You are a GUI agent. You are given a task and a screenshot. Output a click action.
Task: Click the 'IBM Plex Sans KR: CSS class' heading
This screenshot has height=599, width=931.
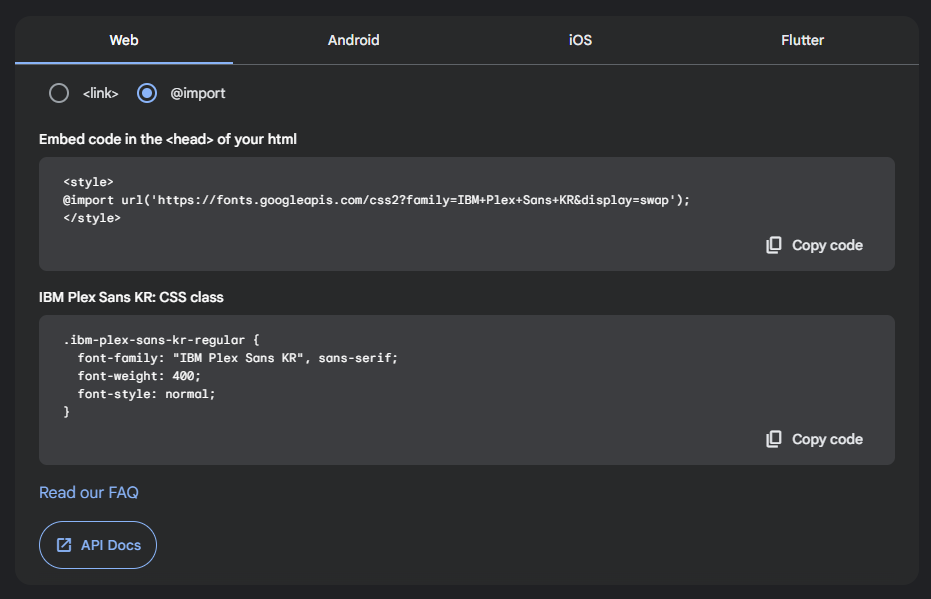[x=131, y=297]
